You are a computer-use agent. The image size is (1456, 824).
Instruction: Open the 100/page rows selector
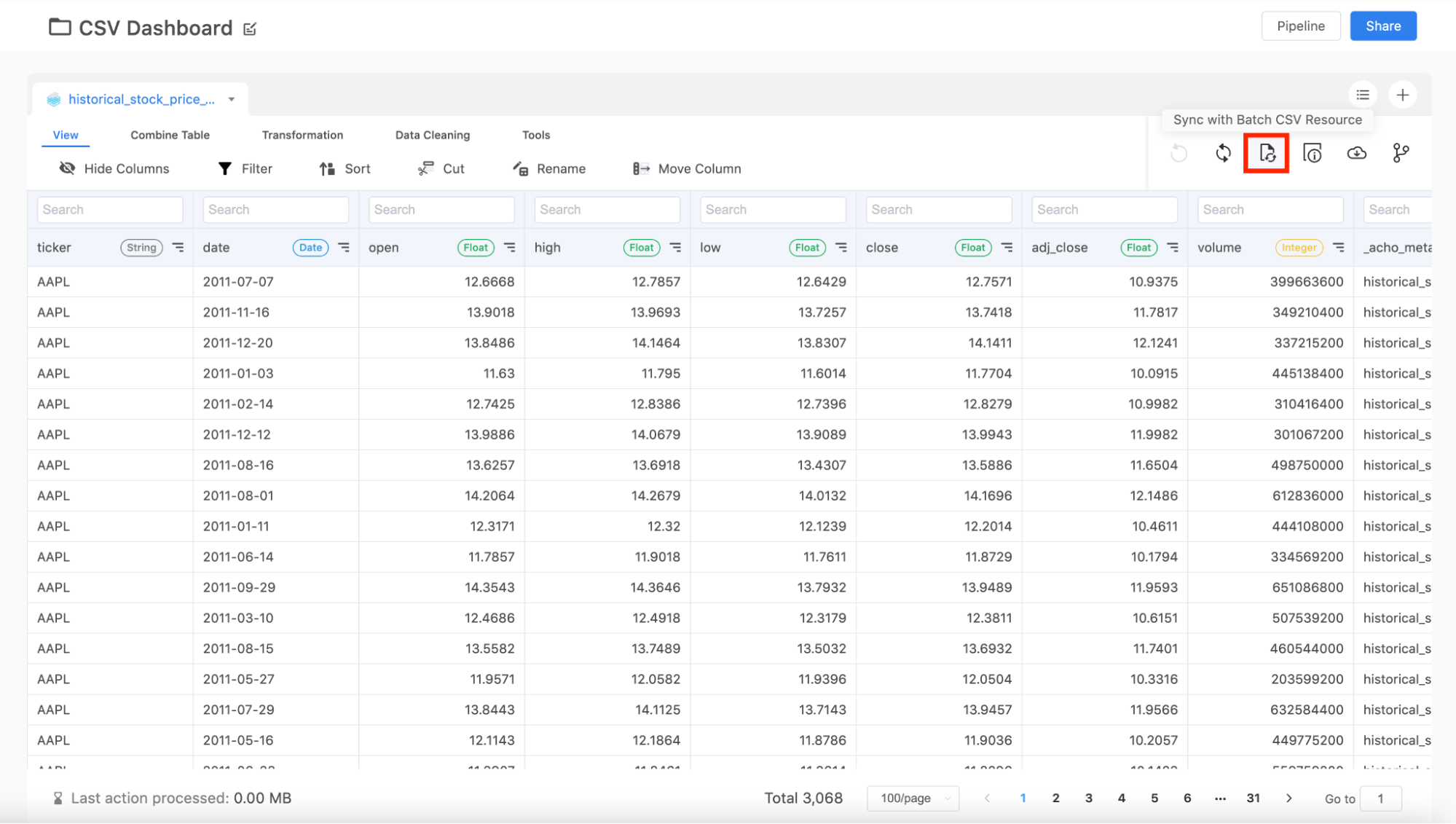[x=913, y=798]
